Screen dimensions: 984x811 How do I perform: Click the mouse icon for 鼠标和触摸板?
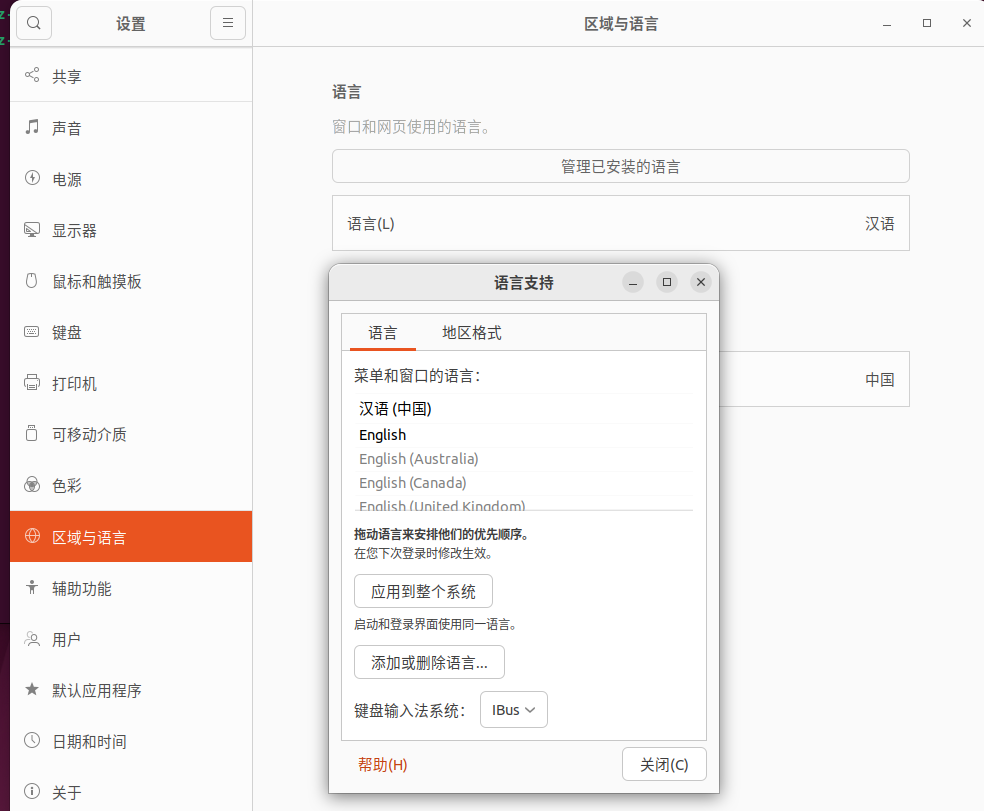pos(32,280)
